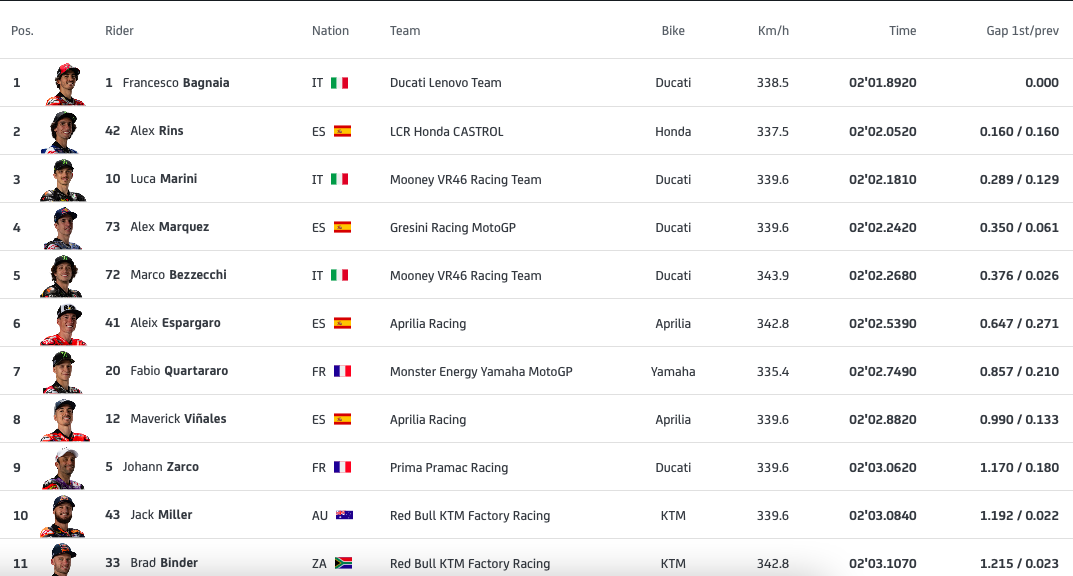Open Marco Bezzecchi's rider name link

tap(179, 275)
